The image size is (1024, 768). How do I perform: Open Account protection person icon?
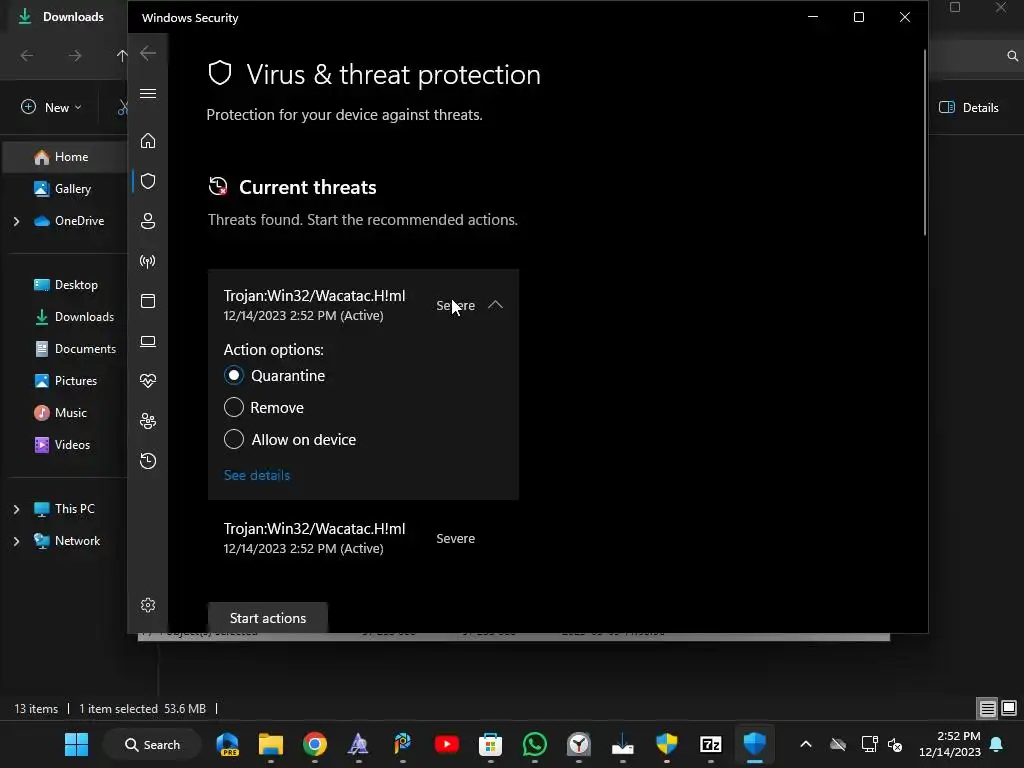pos(148,221)
